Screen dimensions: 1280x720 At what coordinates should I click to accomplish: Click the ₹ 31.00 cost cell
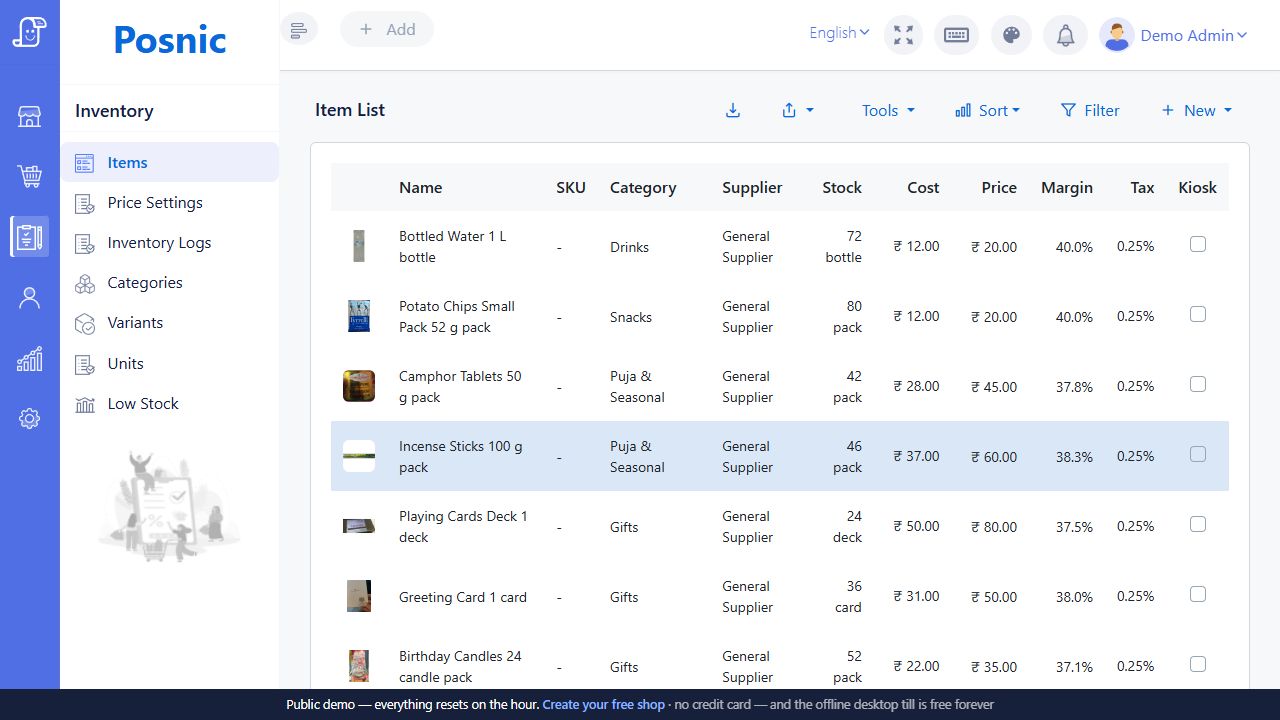coord(916,596)
